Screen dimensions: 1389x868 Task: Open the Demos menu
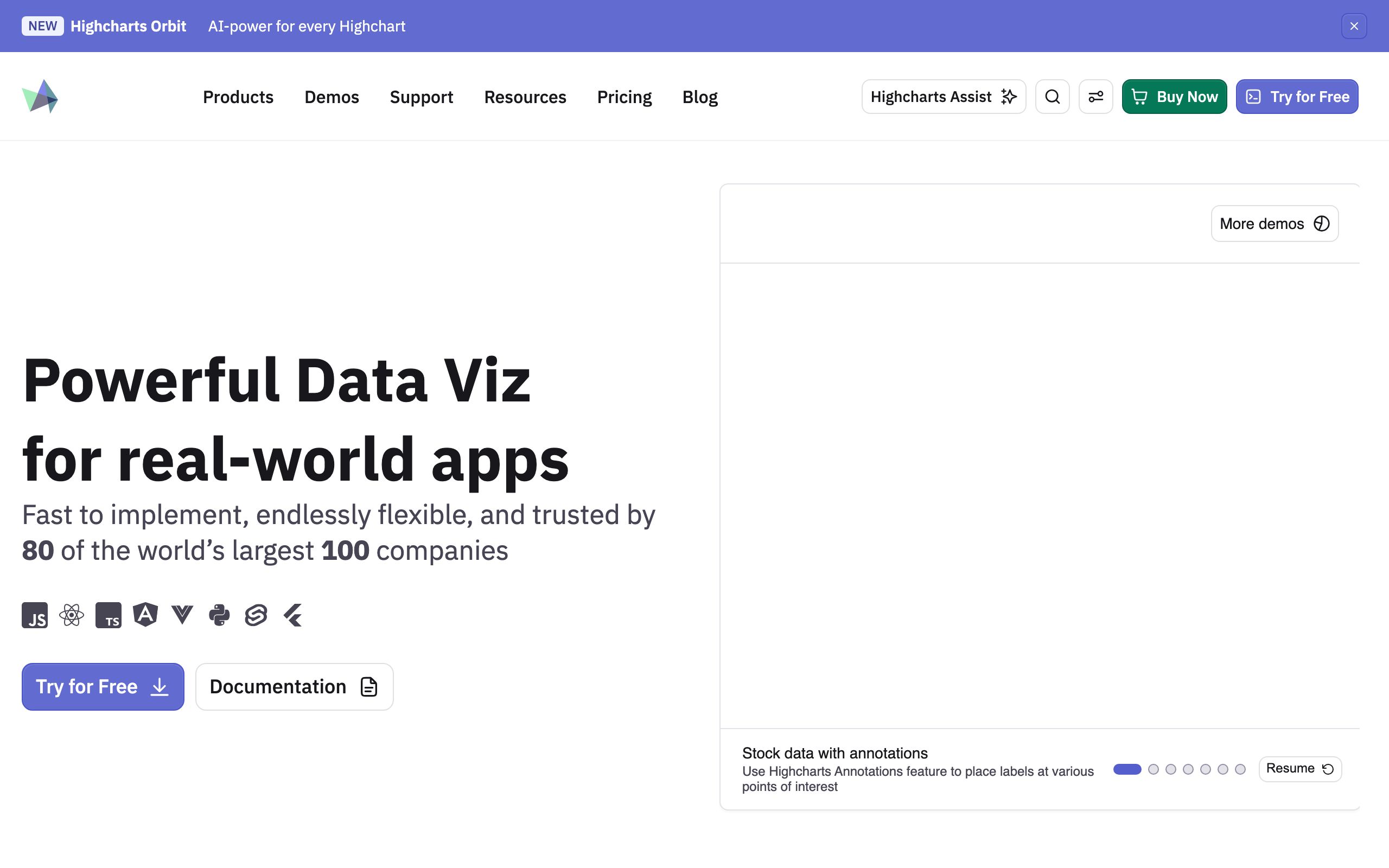point(332,97)
